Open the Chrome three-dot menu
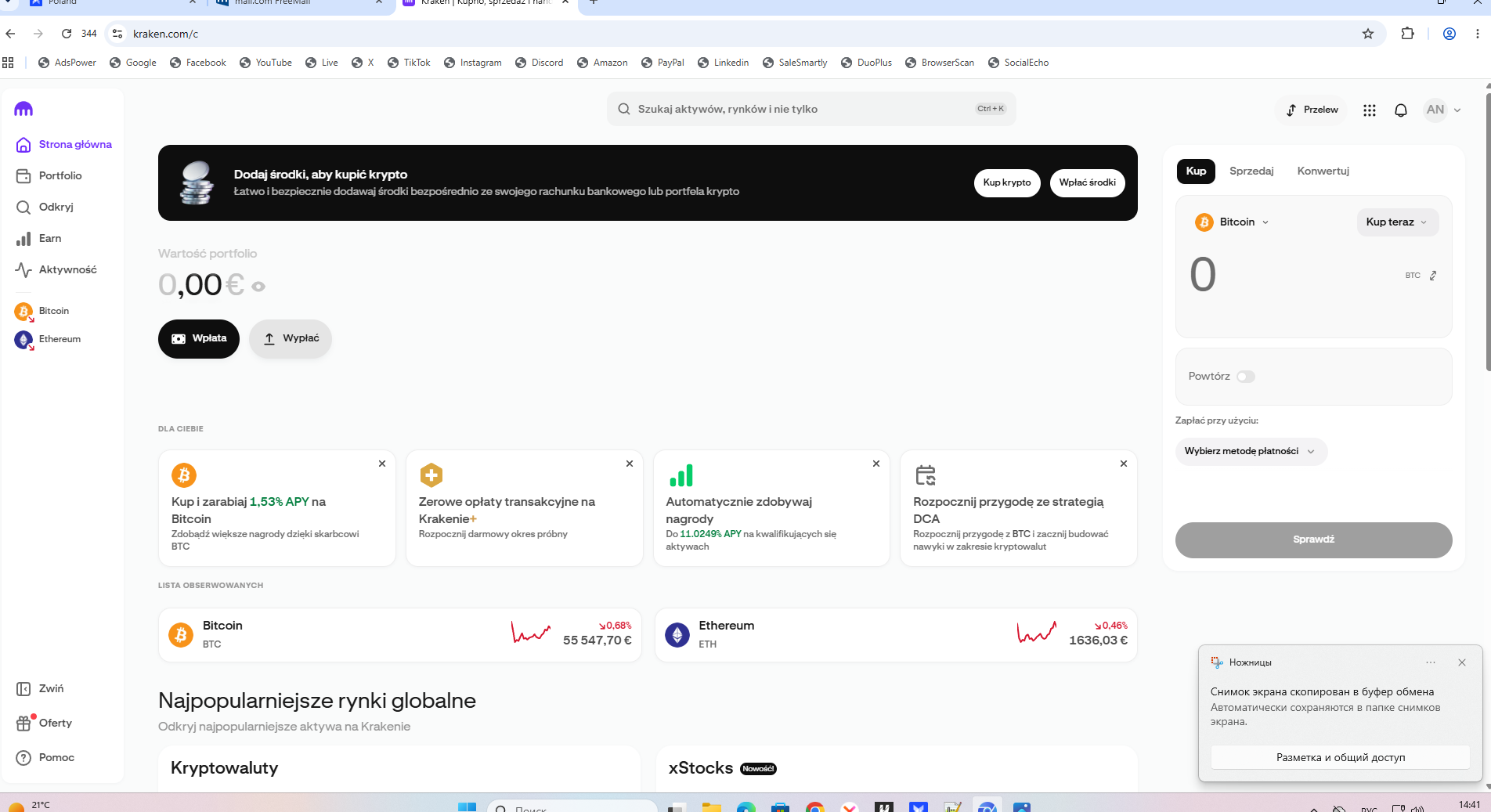 (x=1477, y=34)
